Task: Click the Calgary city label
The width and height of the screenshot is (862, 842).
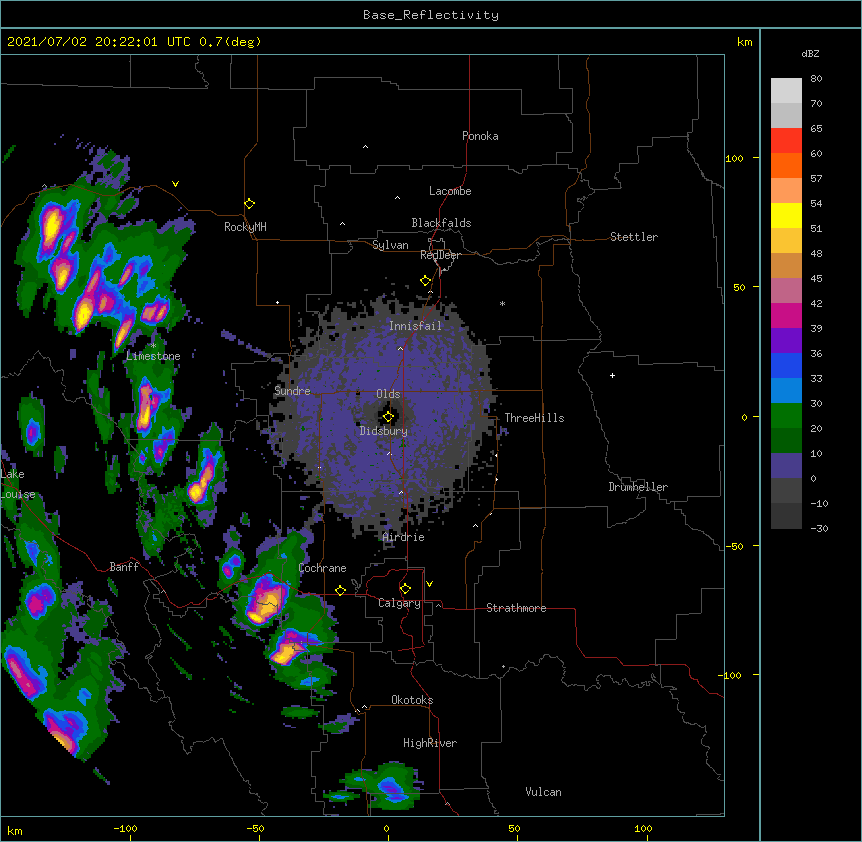Action: (400, 603)
